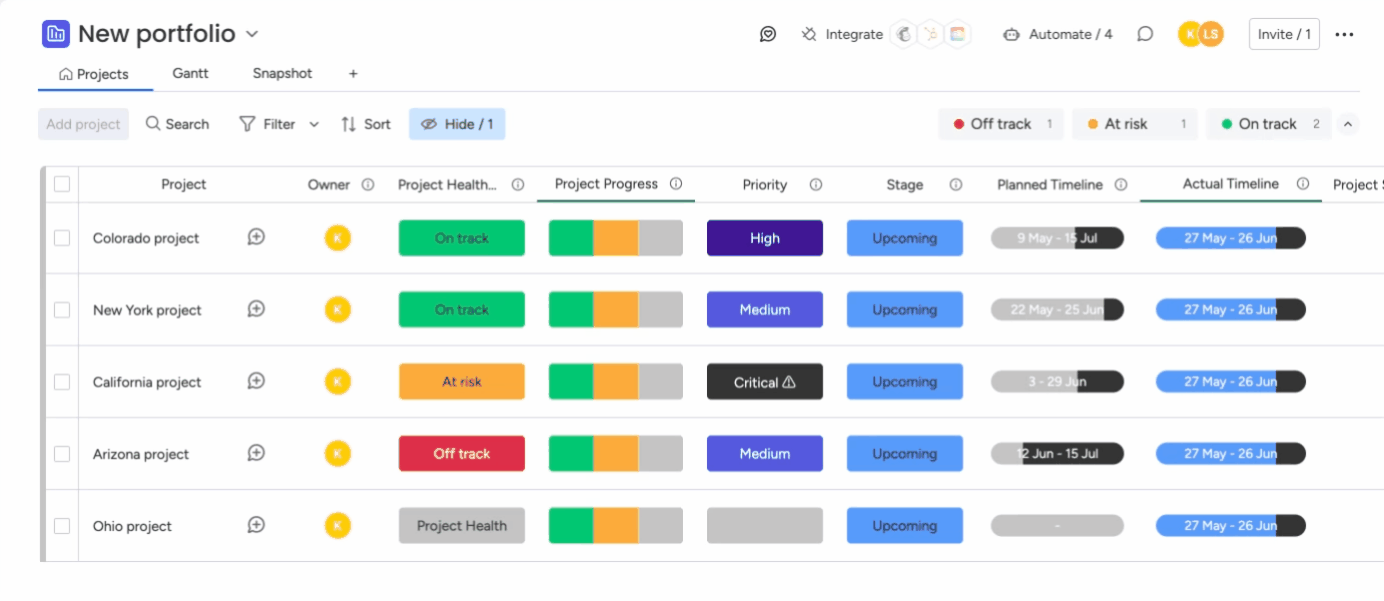This screenshot has height=601, width=1384.
Task: Open conversation for Colorado project
Action: click(x=256, y=237)
